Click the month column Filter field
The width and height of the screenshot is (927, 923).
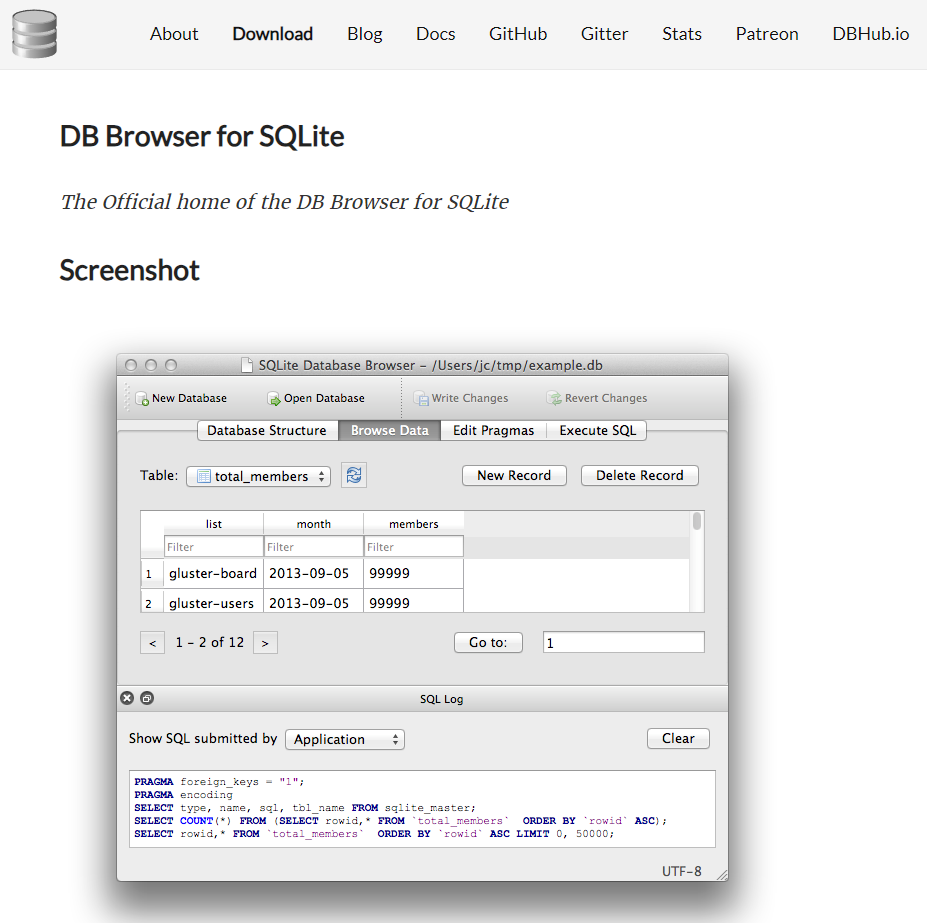[314, 547]
